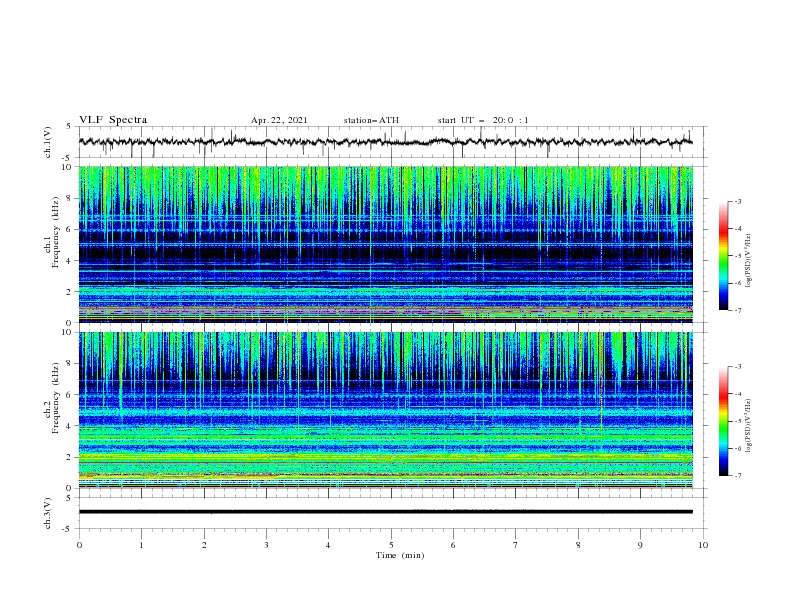The height and width of the screenshot is (612, 792).
Task: Click the "Time (min)" axis title
Action: (x=400, y=555)
